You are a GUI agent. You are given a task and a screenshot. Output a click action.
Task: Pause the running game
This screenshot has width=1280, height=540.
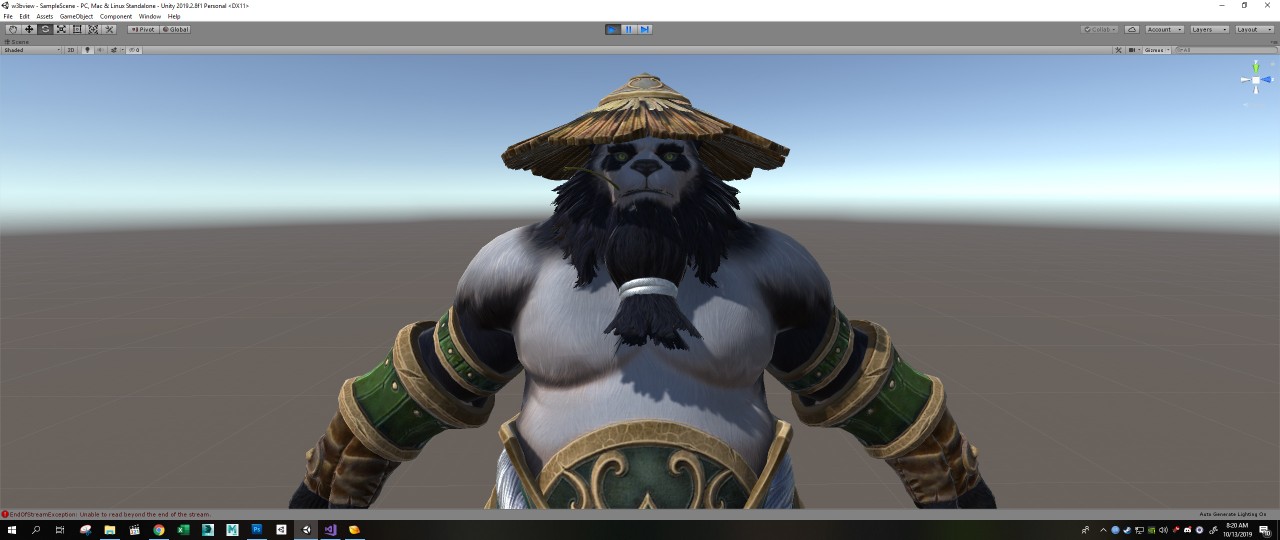click(x=628, y=29)
